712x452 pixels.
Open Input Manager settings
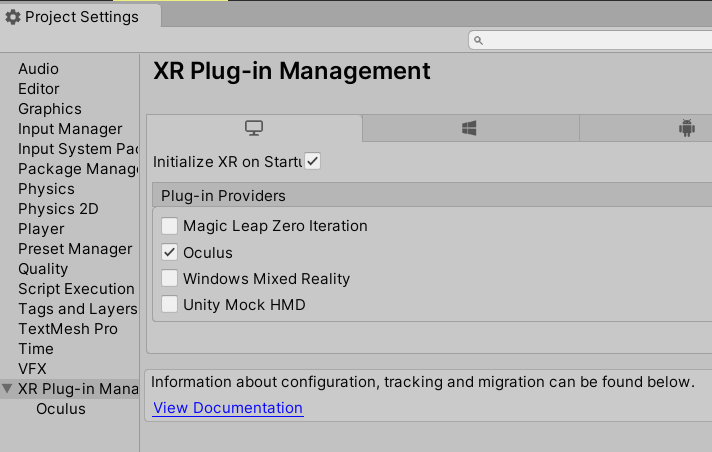70,129
